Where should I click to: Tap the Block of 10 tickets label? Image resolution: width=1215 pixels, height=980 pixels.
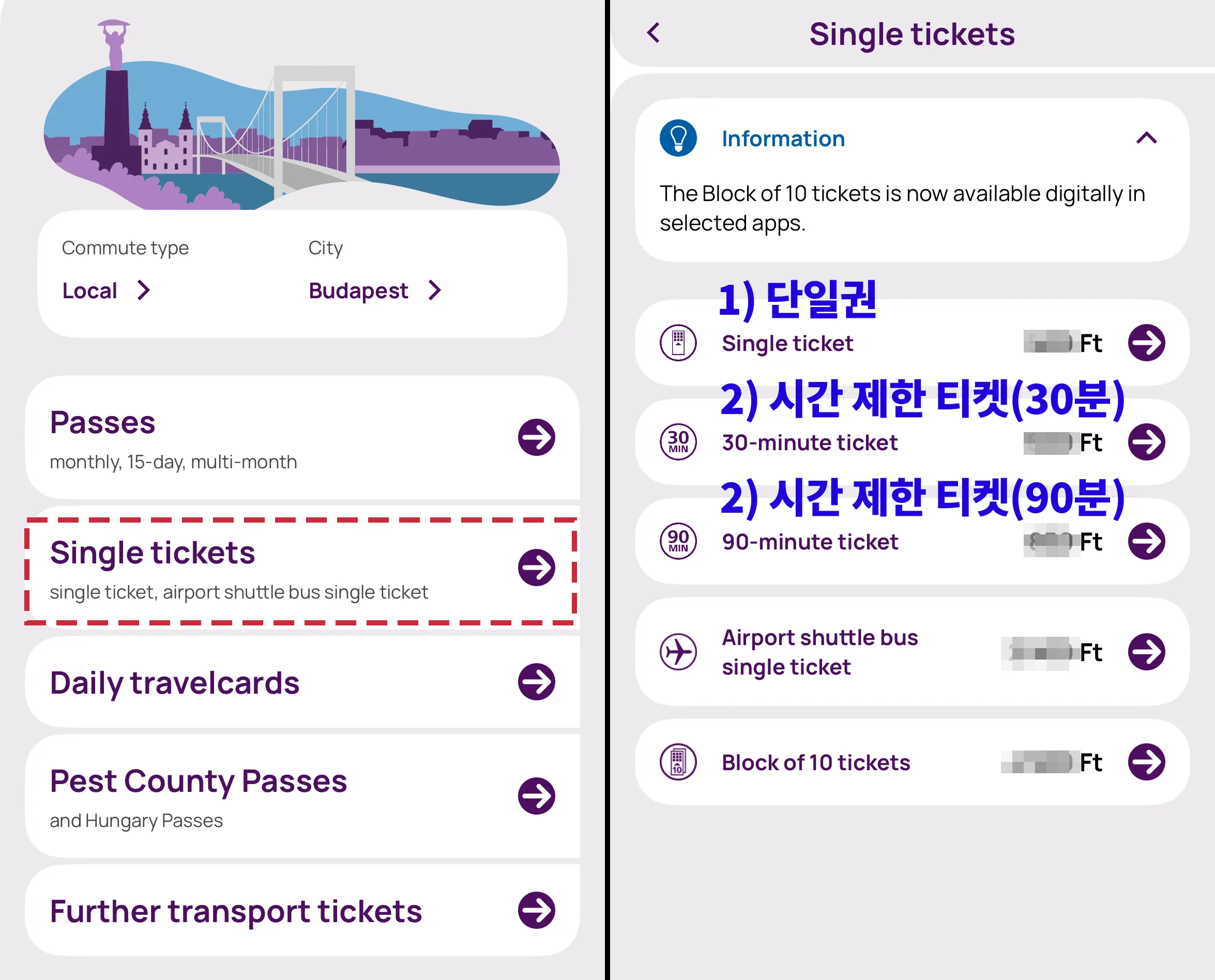pos(816,763)
